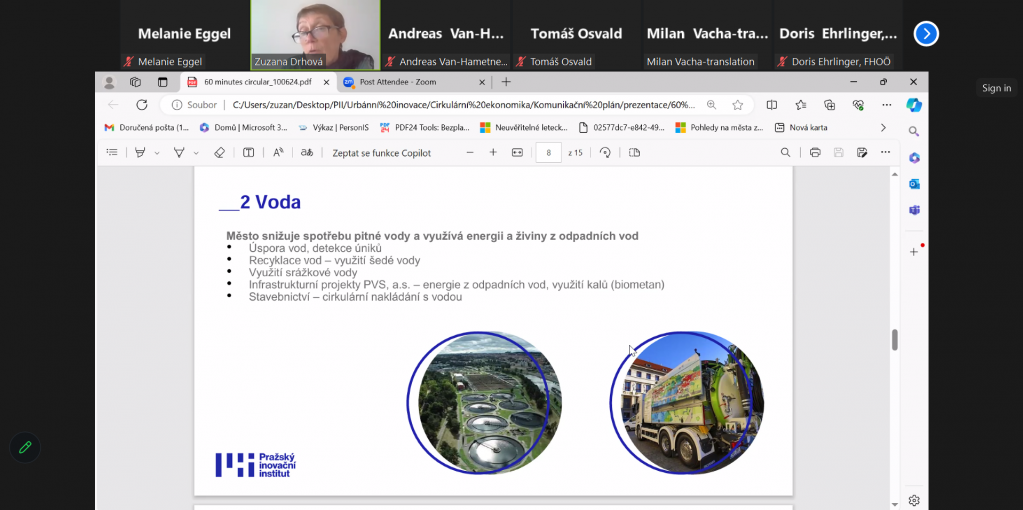Open Microsoft 365 sidebar icon

pos(914,158)
